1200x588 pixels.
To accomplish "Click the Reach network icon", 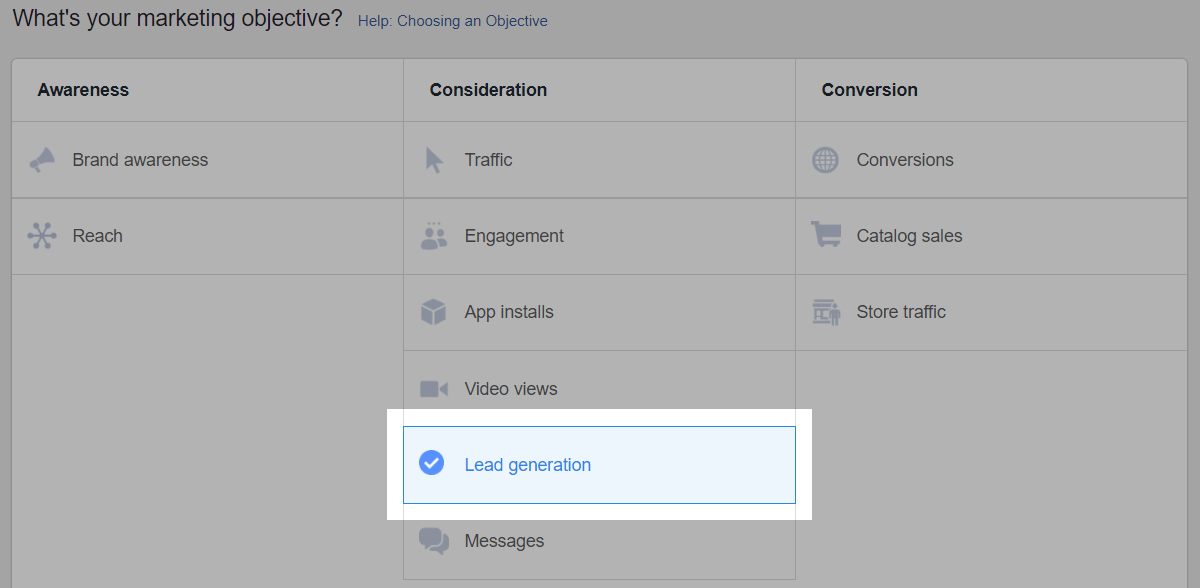I will click(42, 236).
